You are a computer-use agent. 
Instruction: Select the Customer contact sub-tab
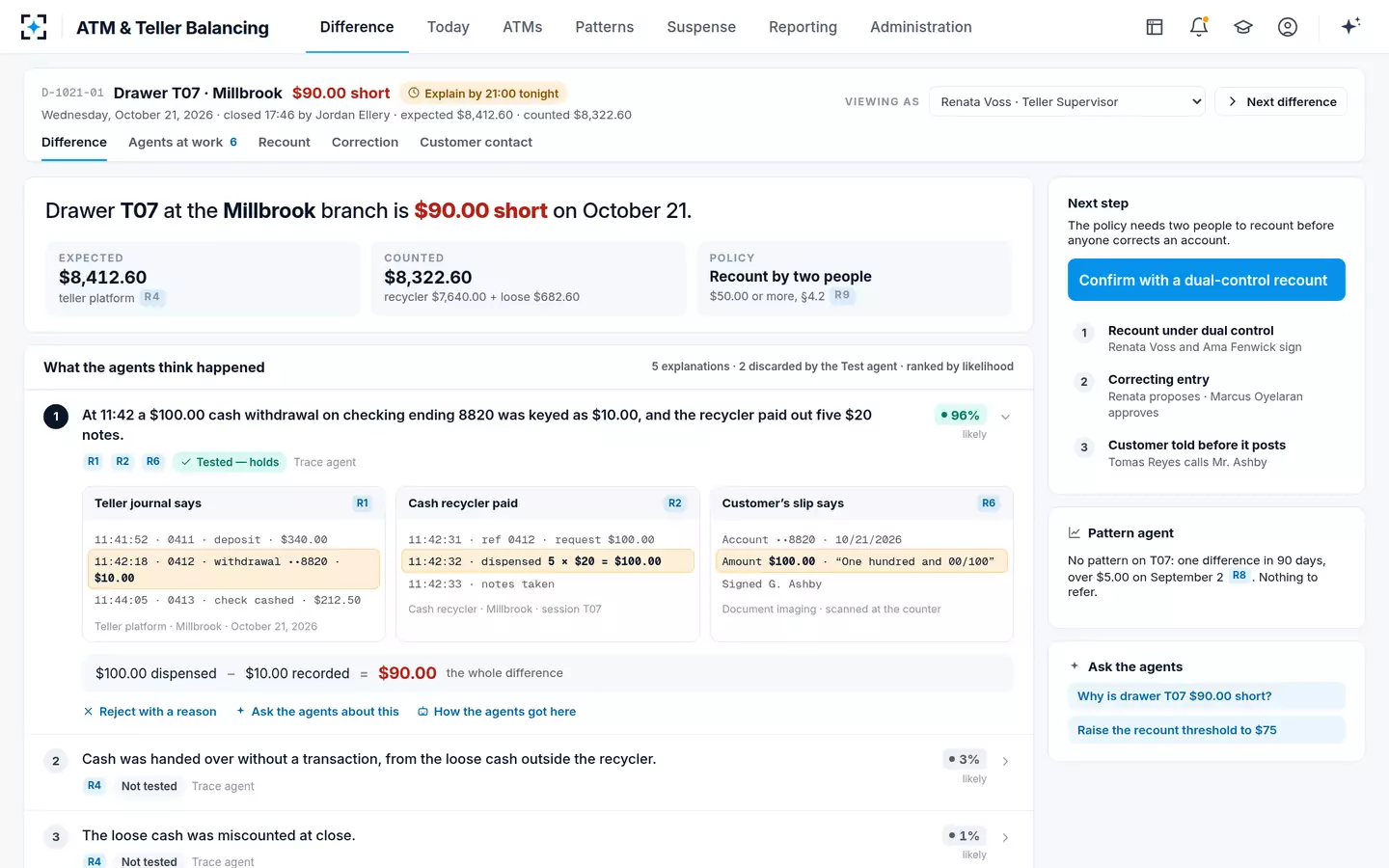[476, 142]
